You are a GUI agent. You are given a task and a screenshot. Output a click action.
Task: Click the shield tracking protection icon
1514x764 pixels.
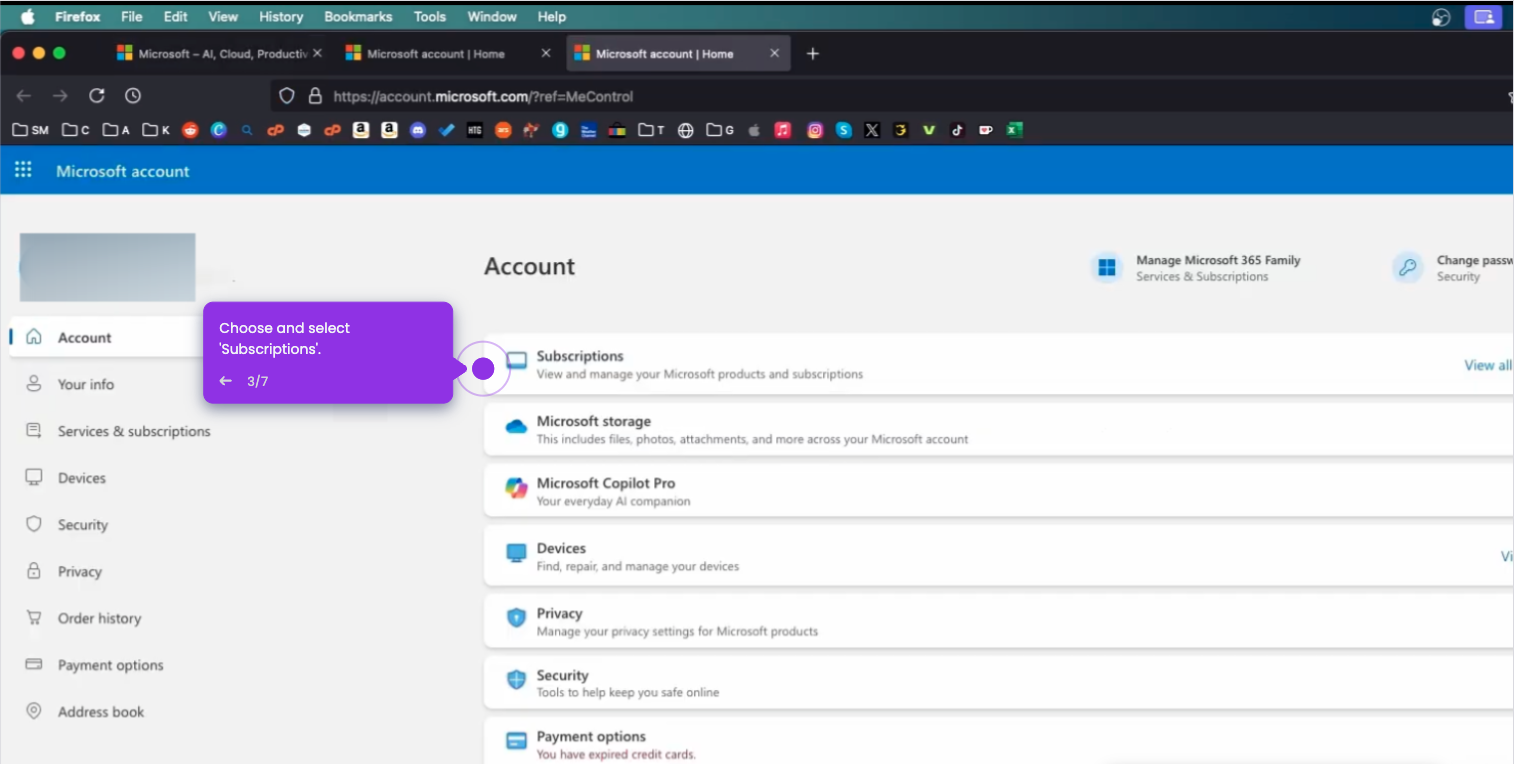[287, 96]
